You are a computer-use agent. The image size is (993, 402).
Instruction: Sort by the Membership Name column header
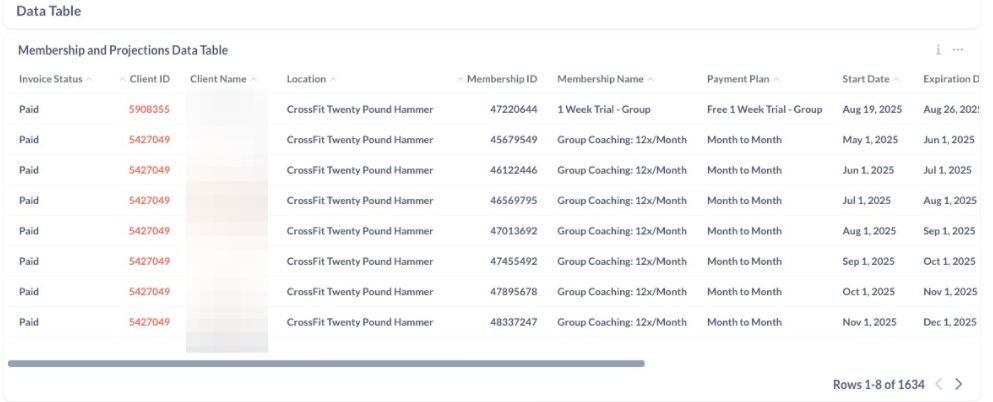(x=600, y=79)
